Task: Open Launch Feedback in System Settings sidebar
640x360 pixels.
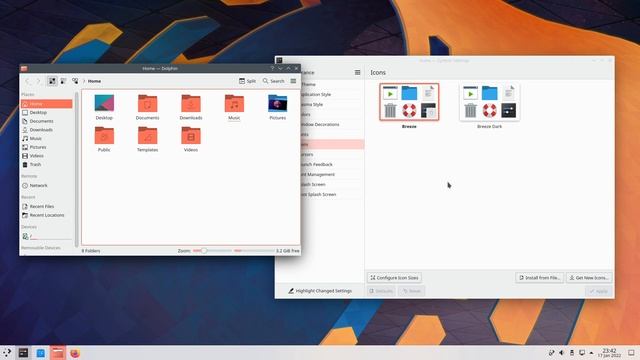Action: (320, 164)
